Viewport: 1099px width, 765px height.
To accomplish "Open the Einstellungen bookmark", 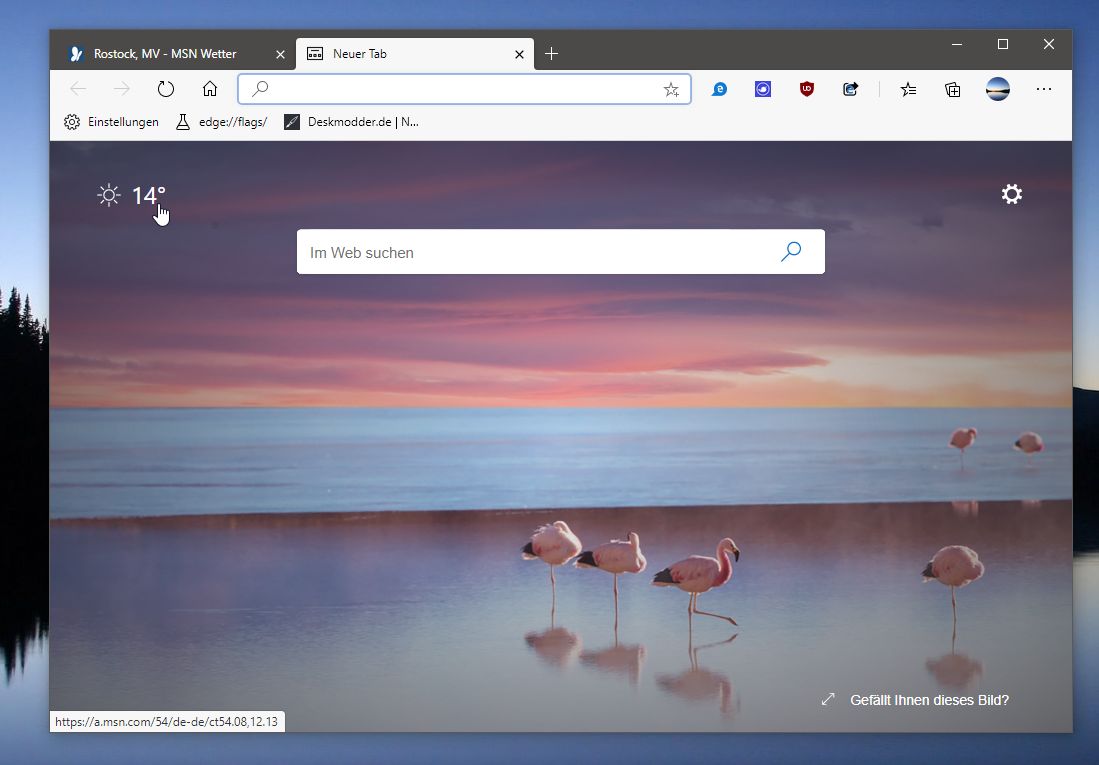I will click(111, 122).
